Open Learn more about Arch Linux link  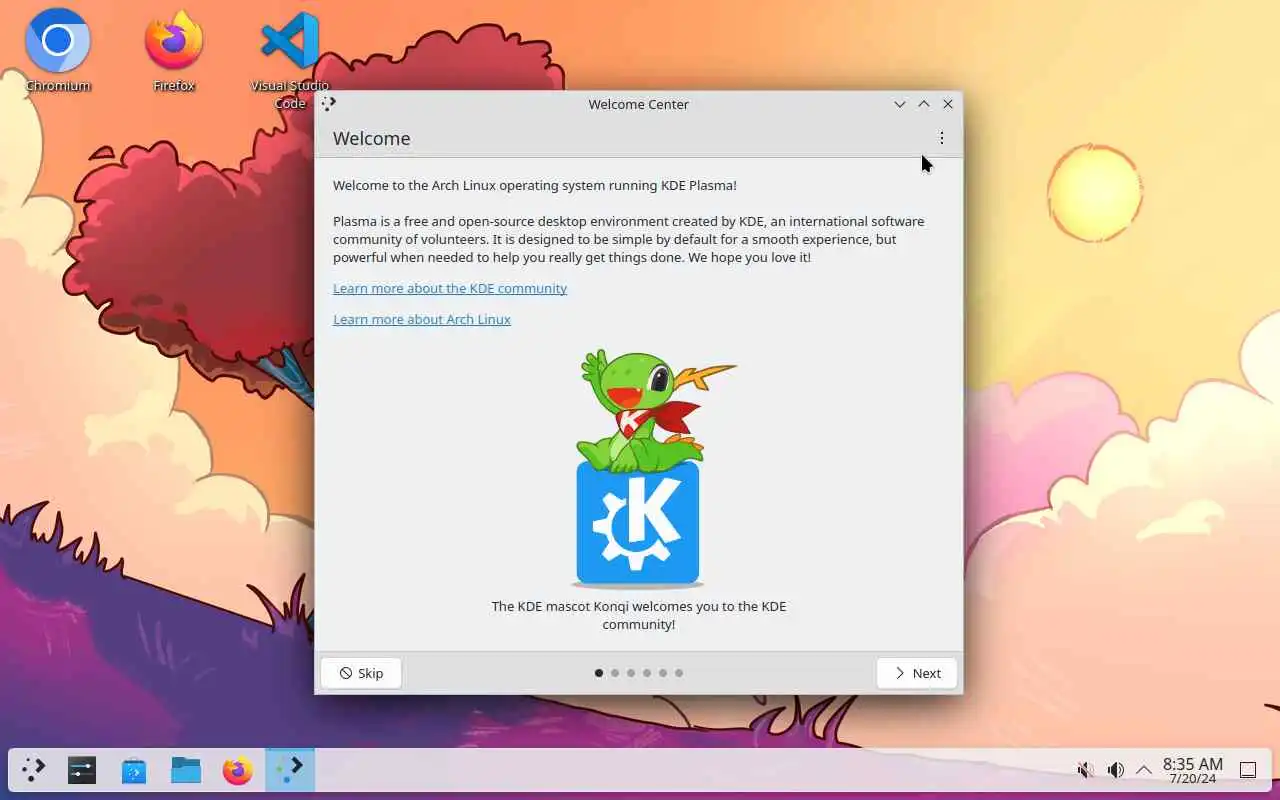coord(422,319)
